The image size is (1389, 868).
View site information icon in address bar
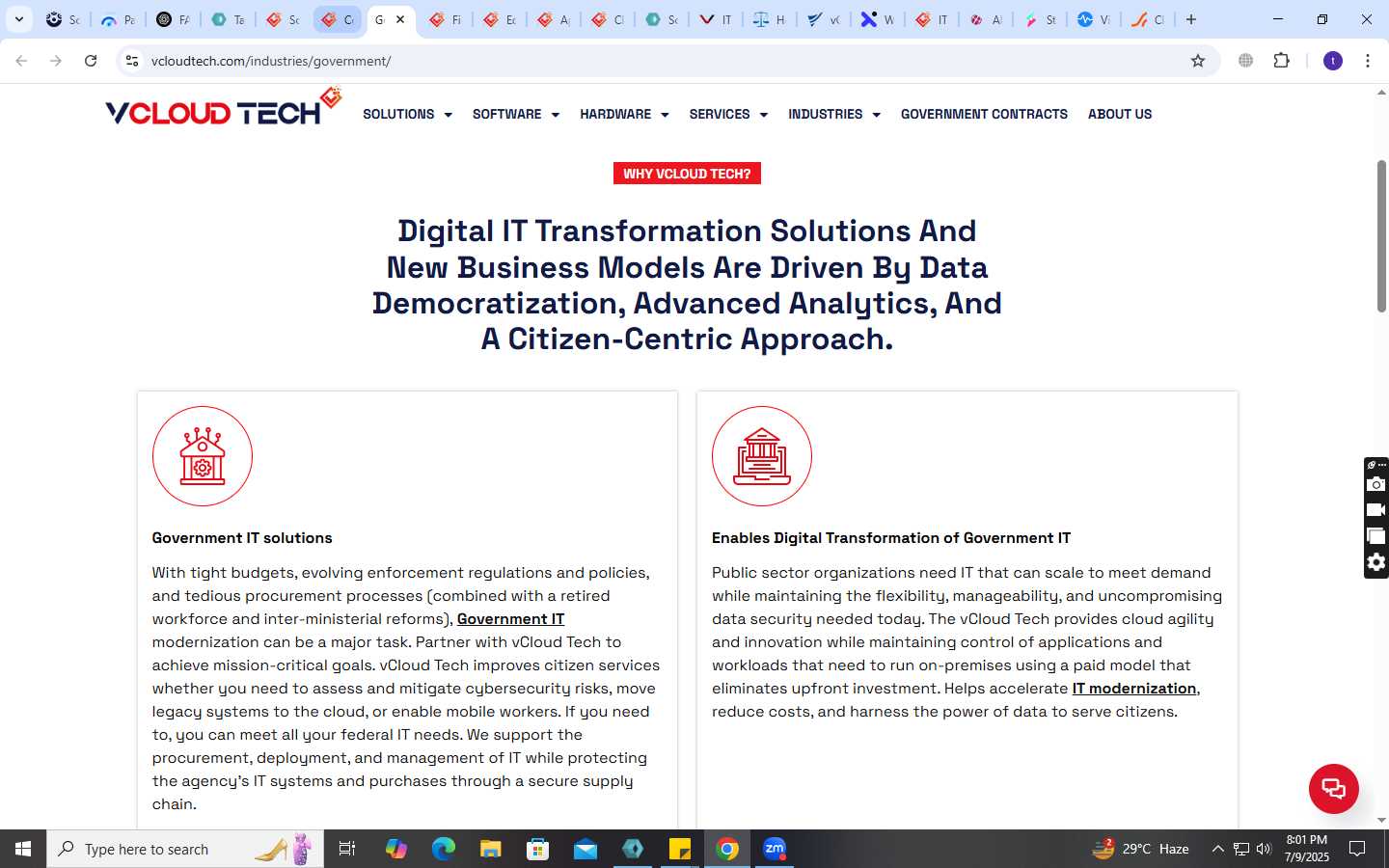(132, 61)
